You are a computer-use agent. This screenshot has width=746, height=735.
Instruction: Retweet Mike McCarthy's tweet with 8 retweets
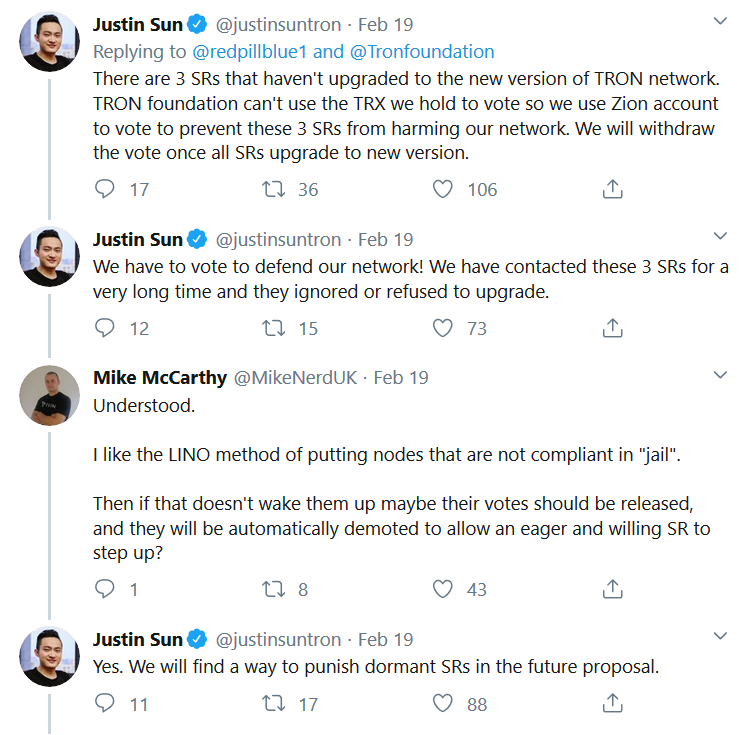pyautogui.click(x=274, y=589)
